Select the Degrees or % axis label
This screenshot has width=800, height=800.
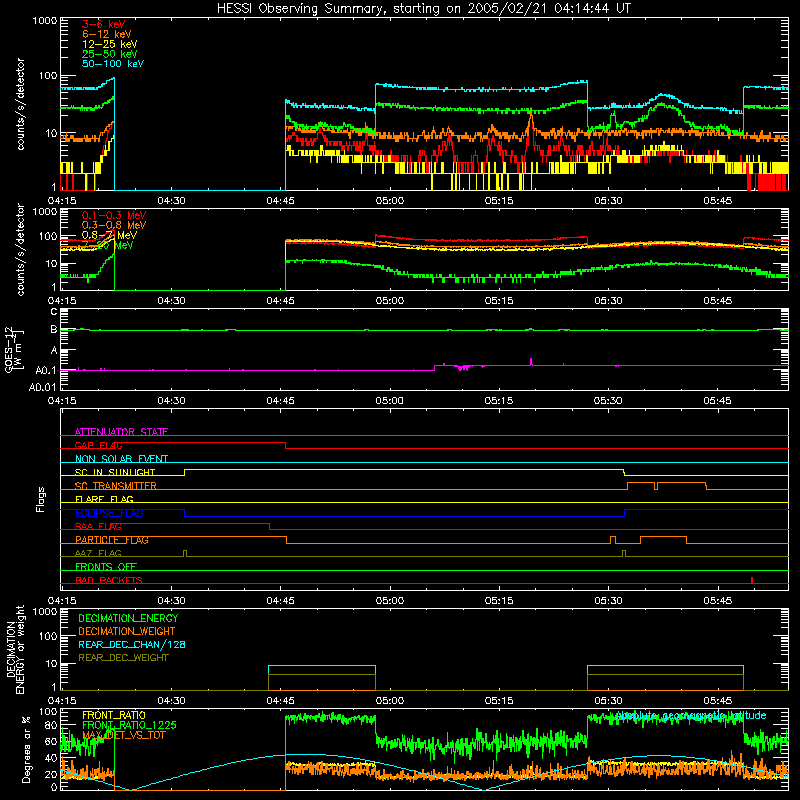(x=26, y=749)
